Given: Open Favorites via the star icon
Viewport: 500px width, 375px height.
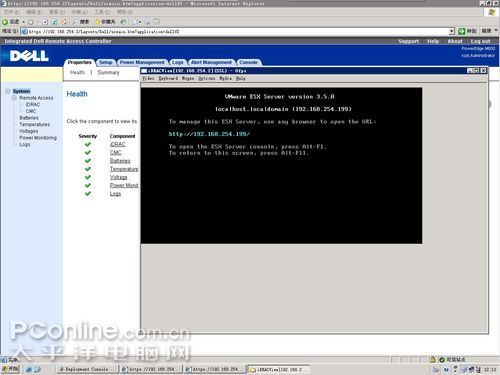Looking at the screenshot, I should [x=98, y=22].
